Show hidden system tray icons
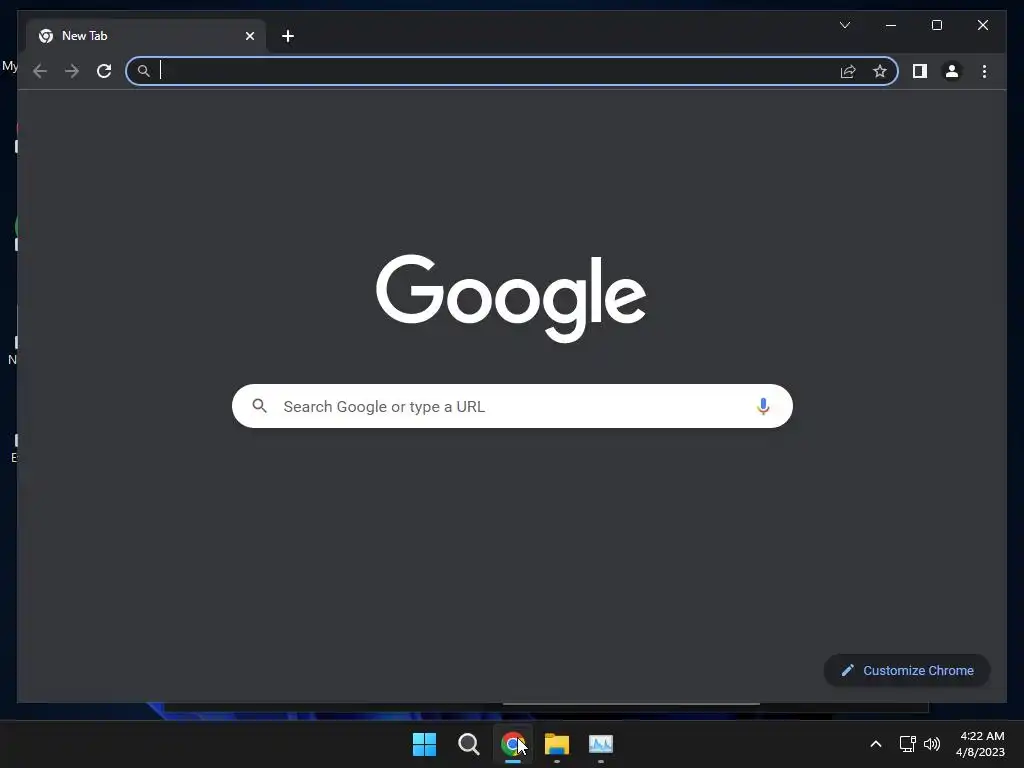The width and height of the screenshot is (1024, 768). (876, 744)
